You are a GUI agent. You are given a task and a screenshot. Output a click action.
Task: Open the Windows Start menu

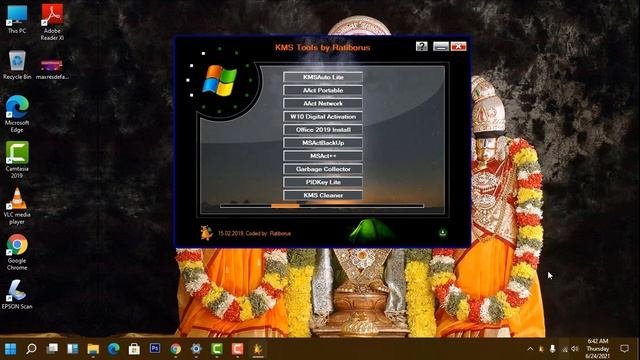point(11,349)
